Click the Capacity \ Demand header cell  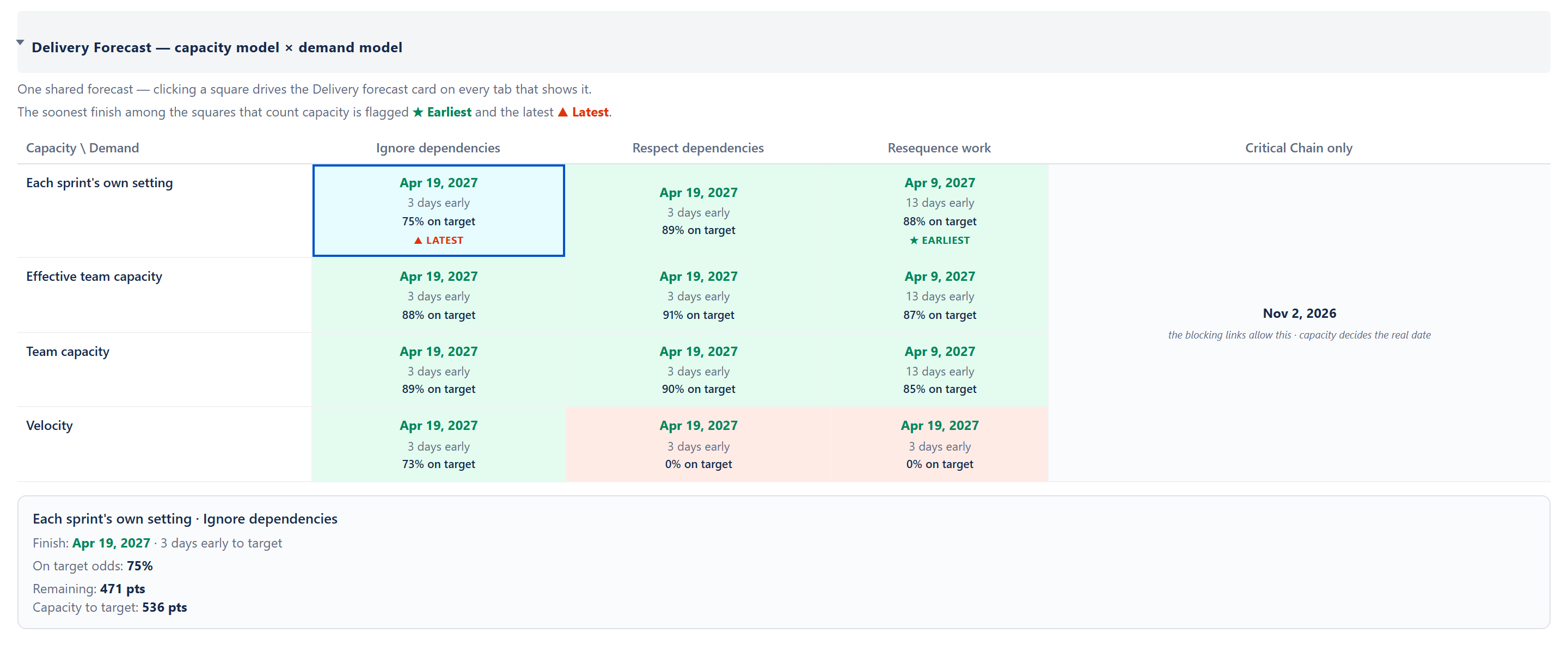82,148
